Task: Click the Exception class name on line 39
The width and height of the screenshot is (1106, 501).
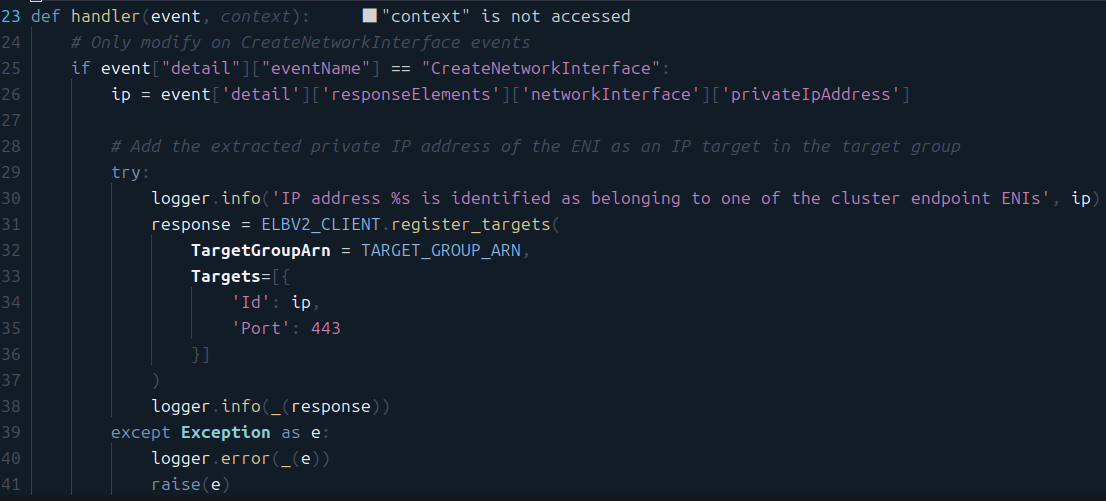Action: coord(226,433)
